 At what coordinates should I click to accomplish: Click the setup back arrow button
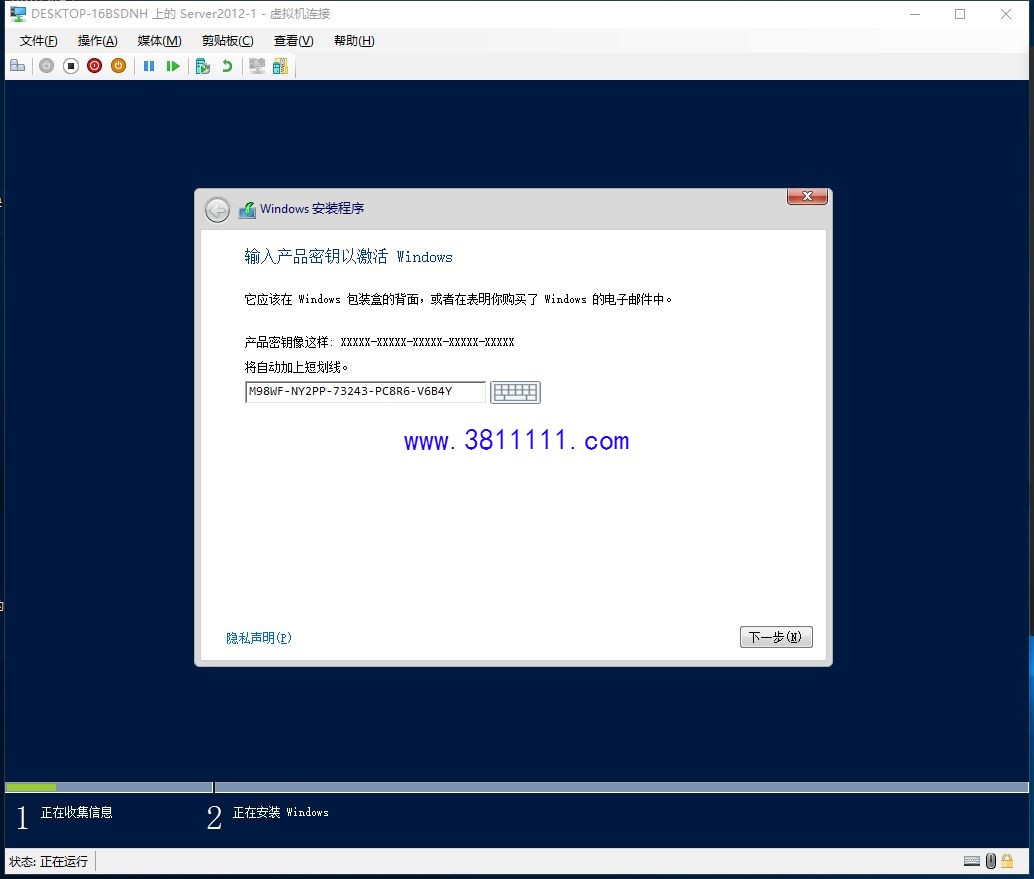point(217,210)
